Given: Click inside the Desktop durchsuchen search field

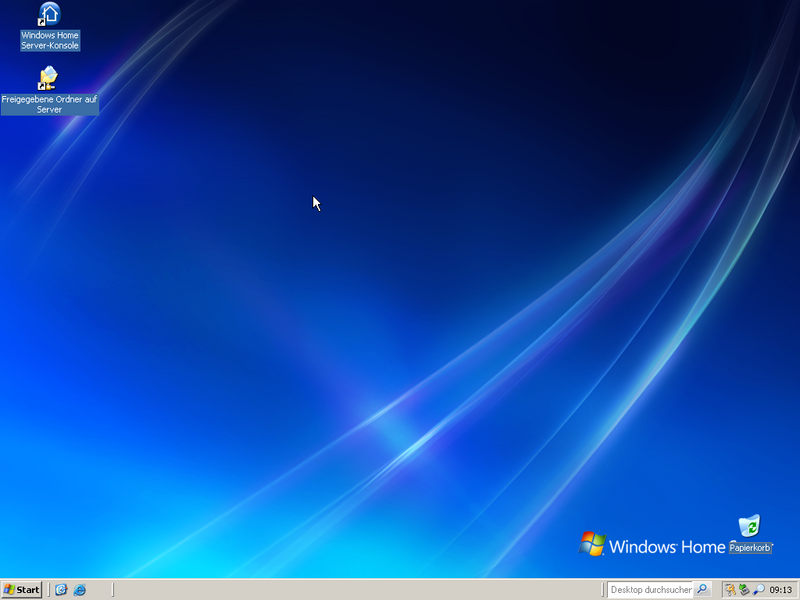Looking at the screenshot, I should (x=650, y=590).
